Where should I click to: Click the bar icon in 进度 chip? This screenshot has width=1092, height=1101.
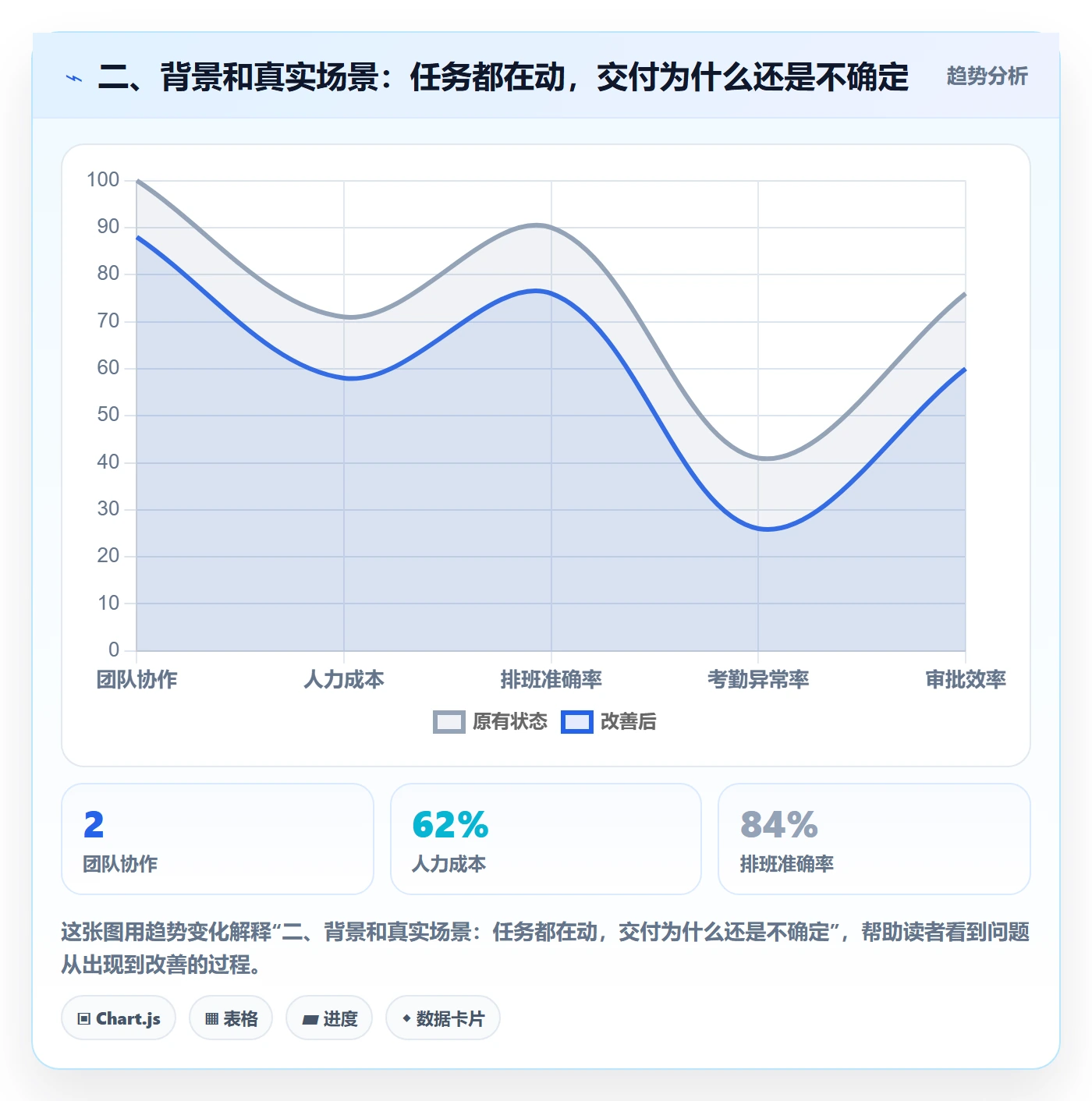(x=310, y=1019)
